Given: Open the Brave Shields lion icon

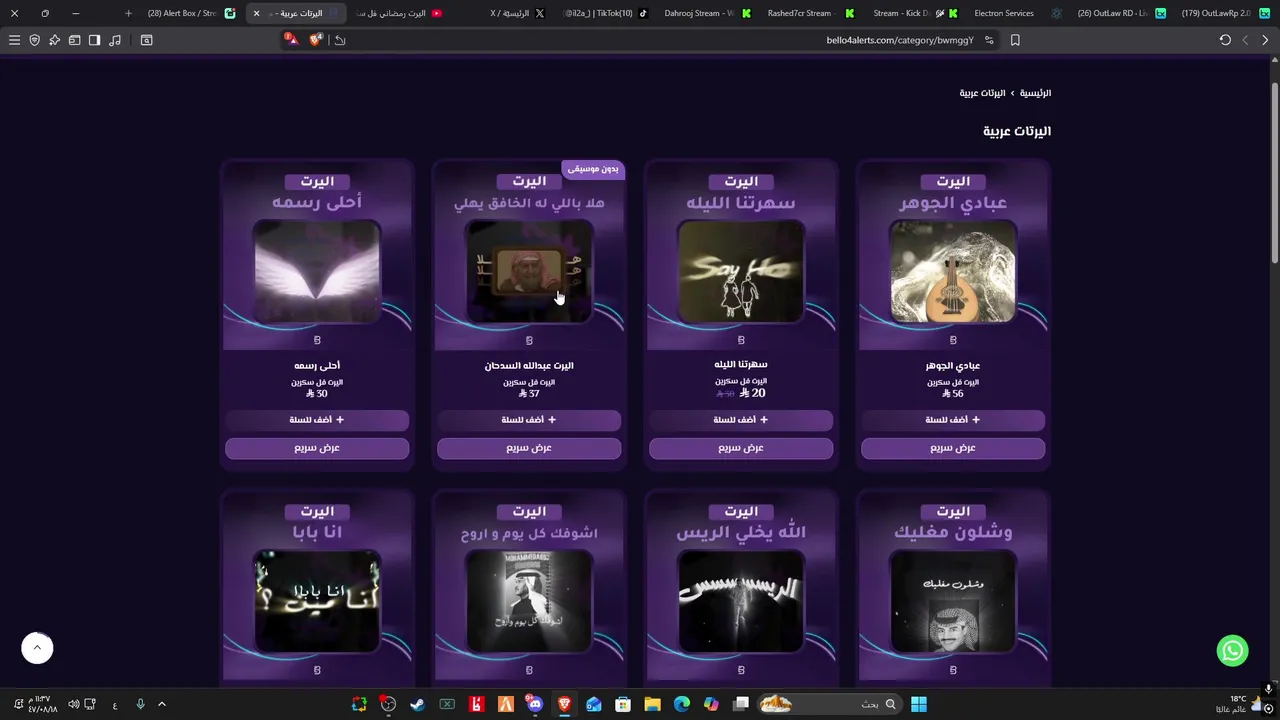Looking at the screenshot, I should [316, 40].
